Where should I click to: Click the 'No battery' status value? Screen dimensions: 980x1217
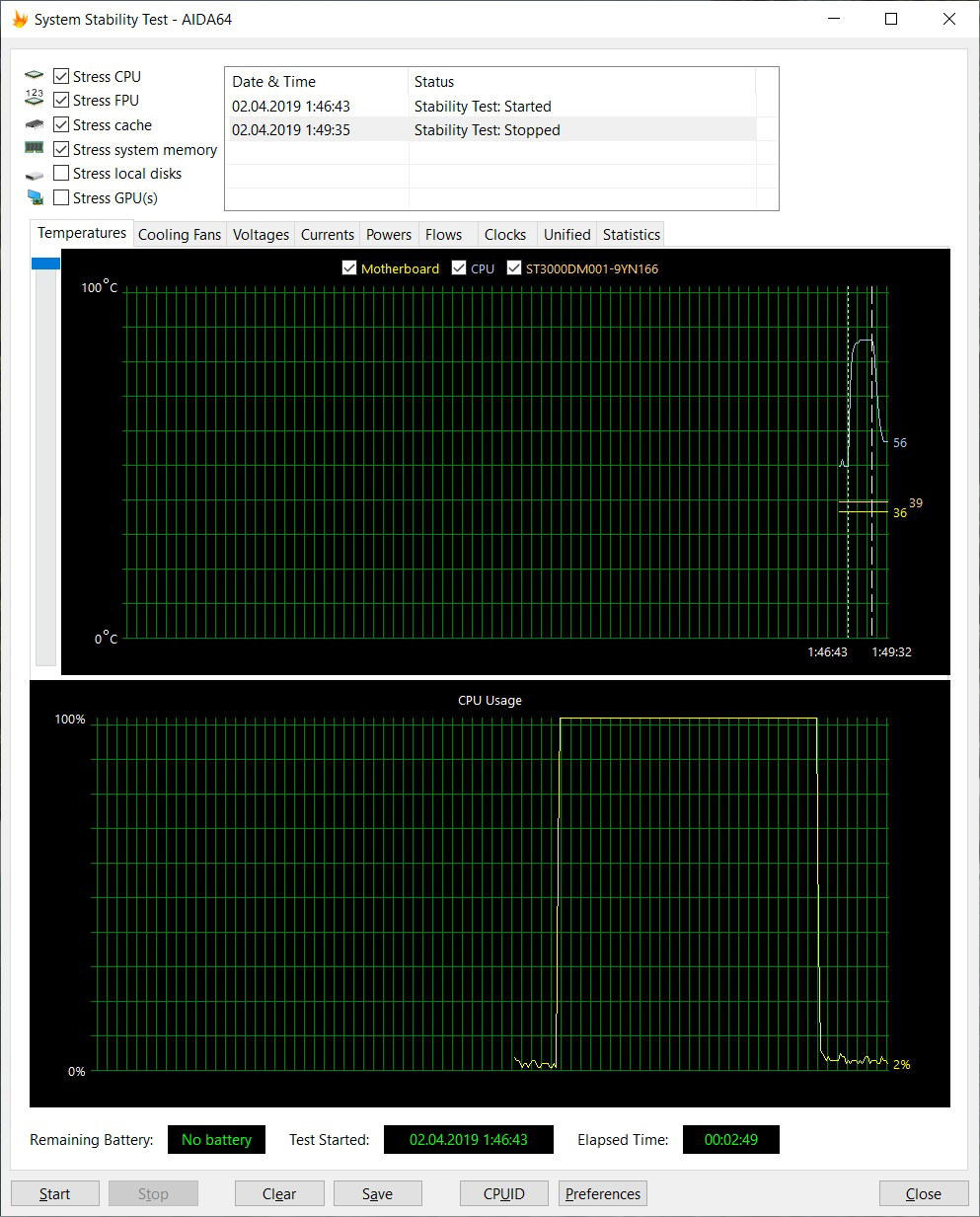[216, 1139]
